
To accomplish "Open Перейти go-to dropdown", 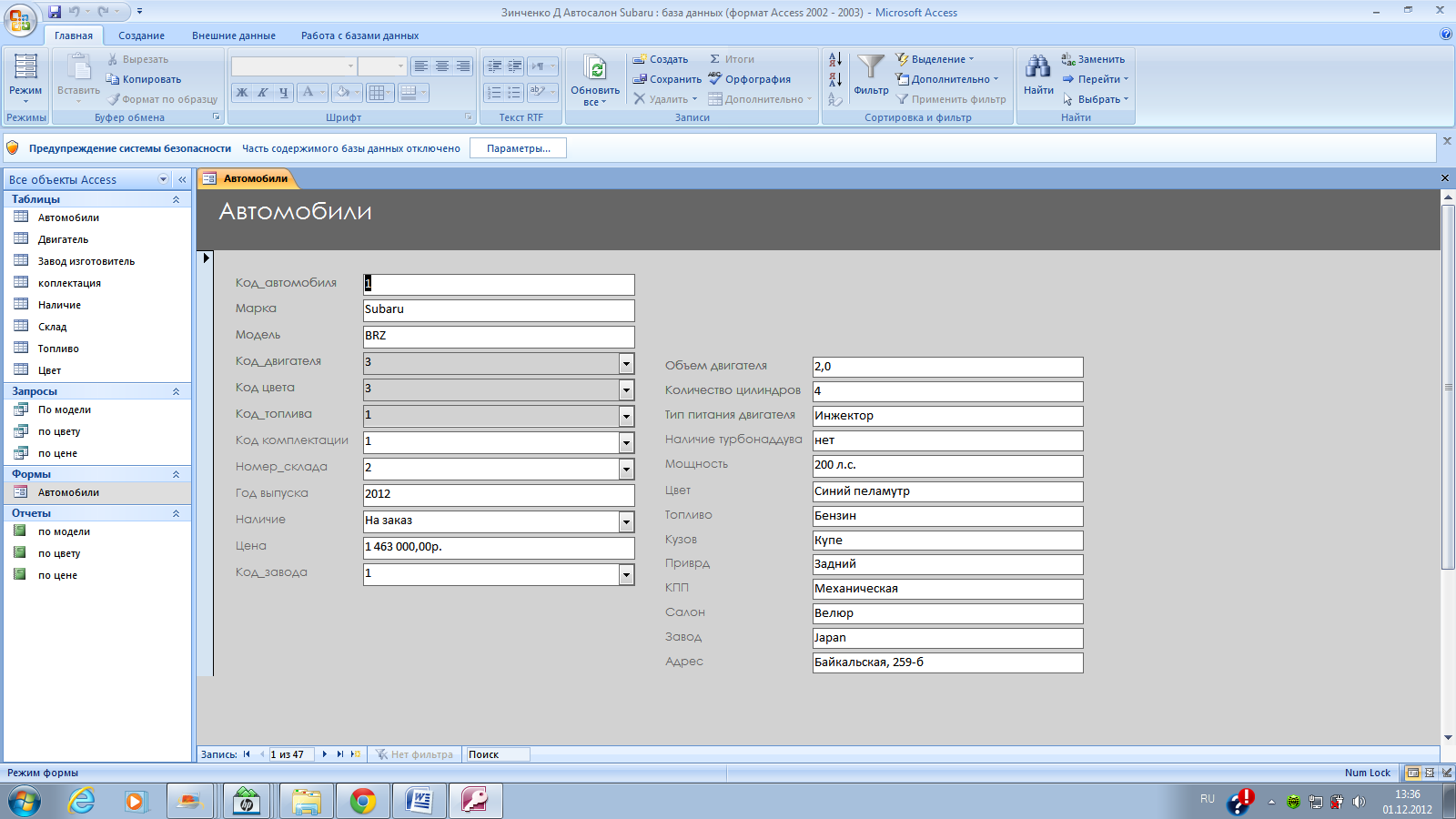I will tap(1096, 79).
